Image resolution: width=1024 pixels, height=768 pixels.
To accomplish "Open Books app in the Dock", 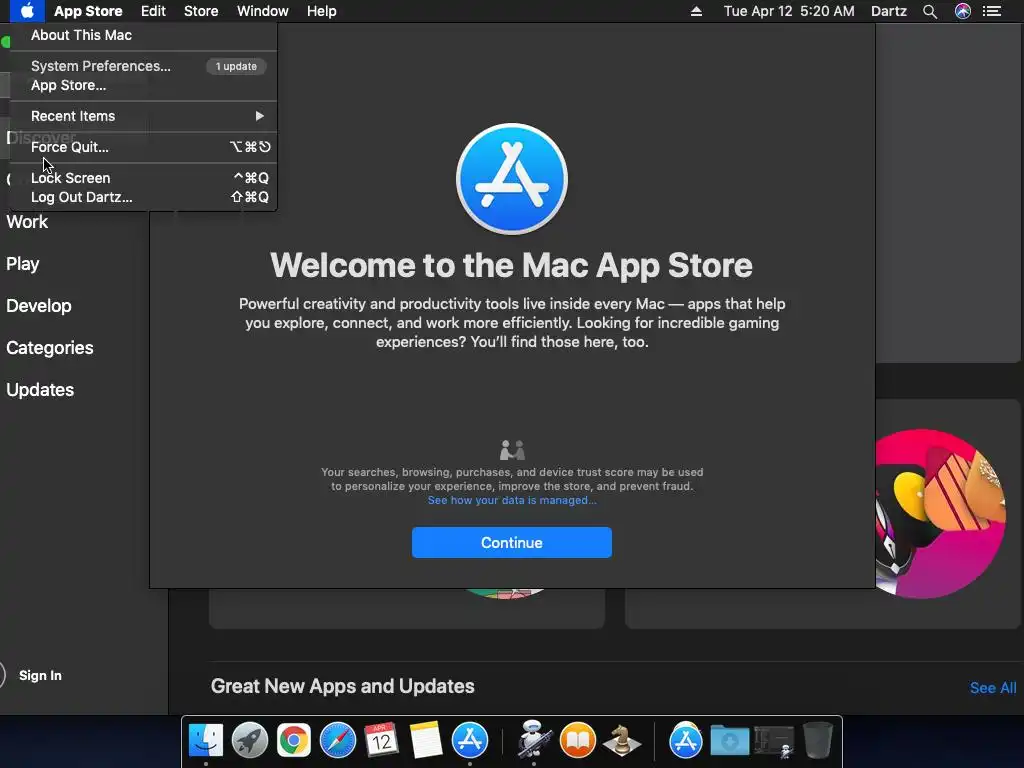I will click(578, 741).
